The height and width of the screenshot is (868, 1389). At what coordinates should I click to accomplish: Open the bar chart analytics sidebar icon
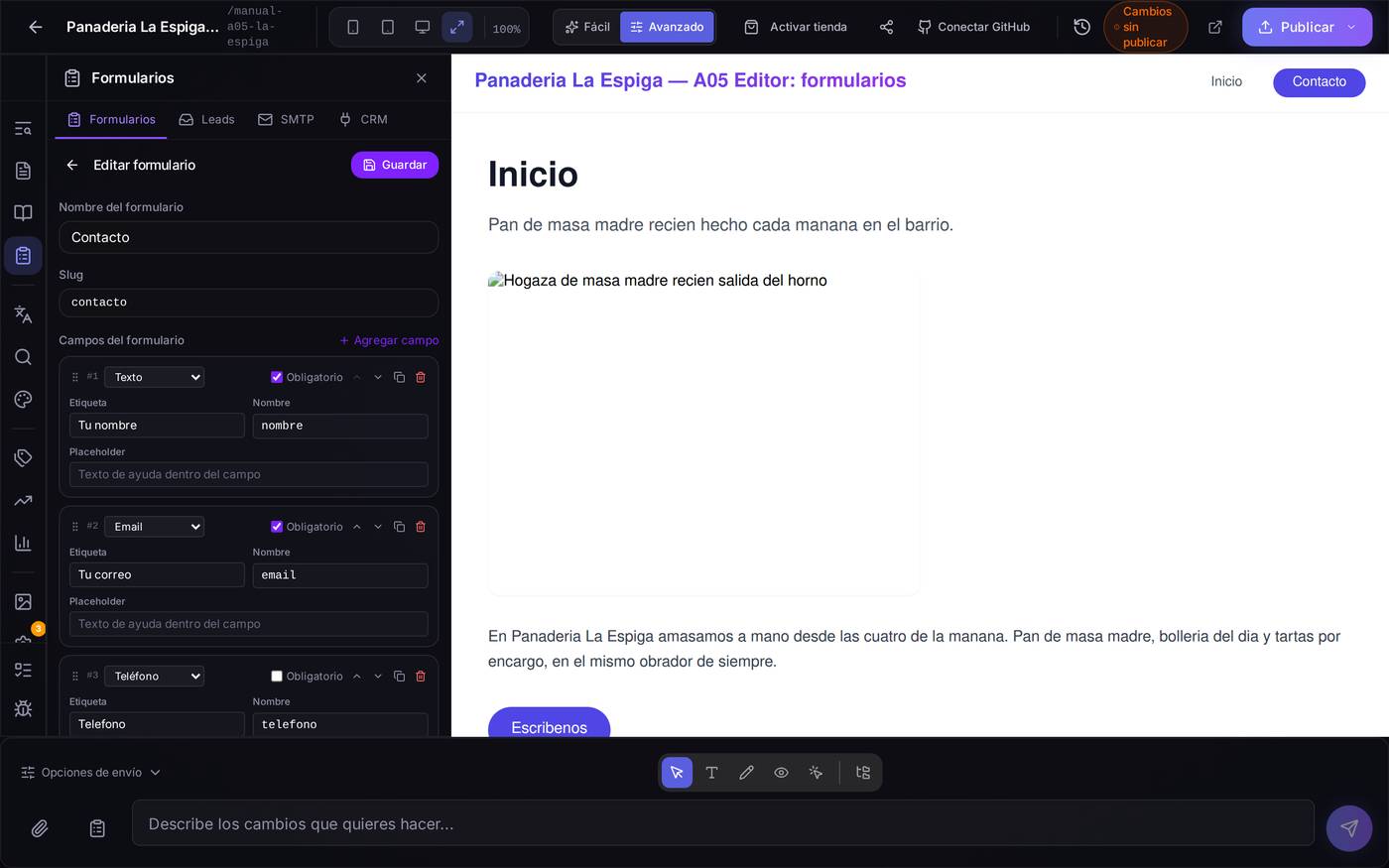click(23, 543)
